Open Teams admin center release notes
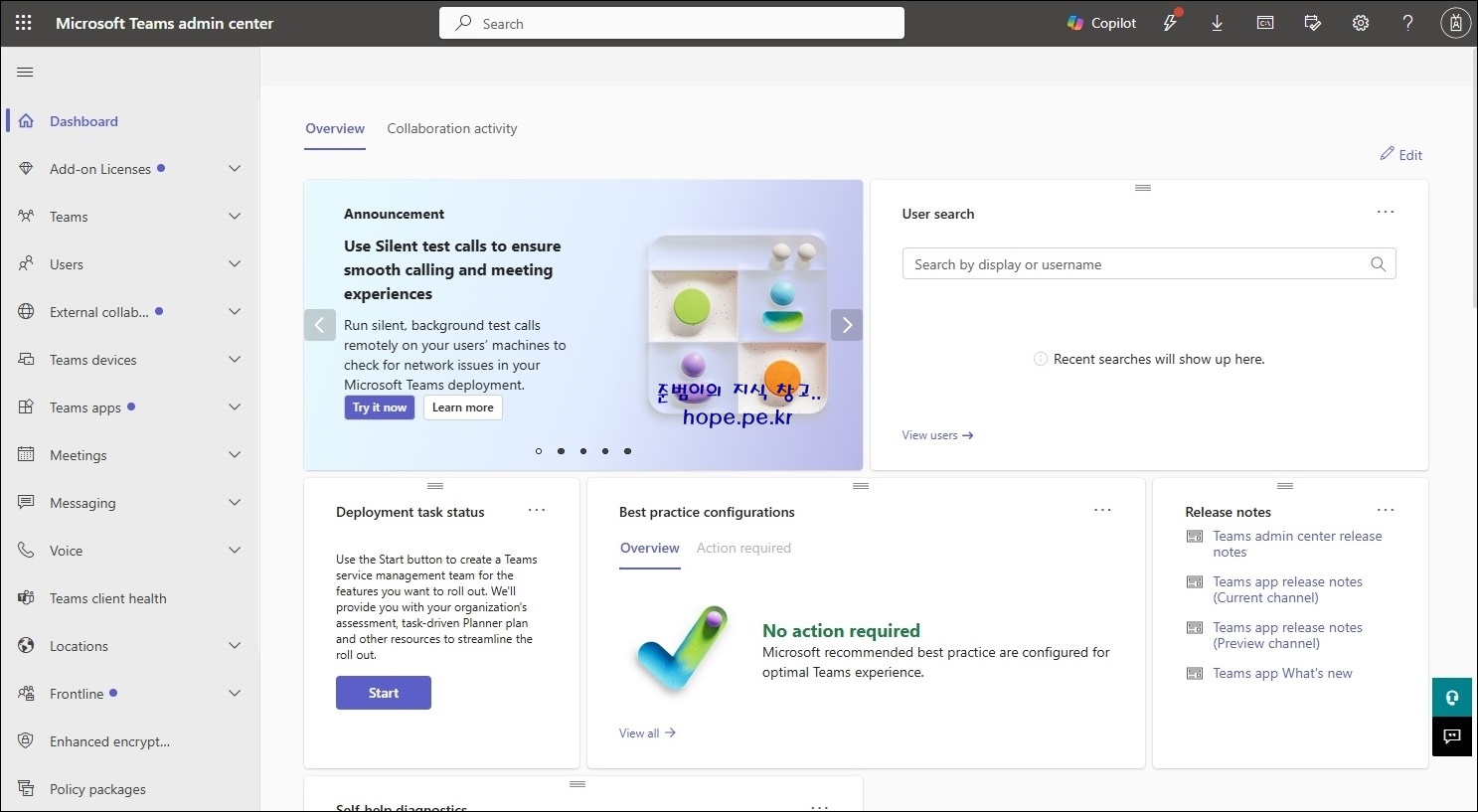1478x812 pixels. click(1297, 544)
